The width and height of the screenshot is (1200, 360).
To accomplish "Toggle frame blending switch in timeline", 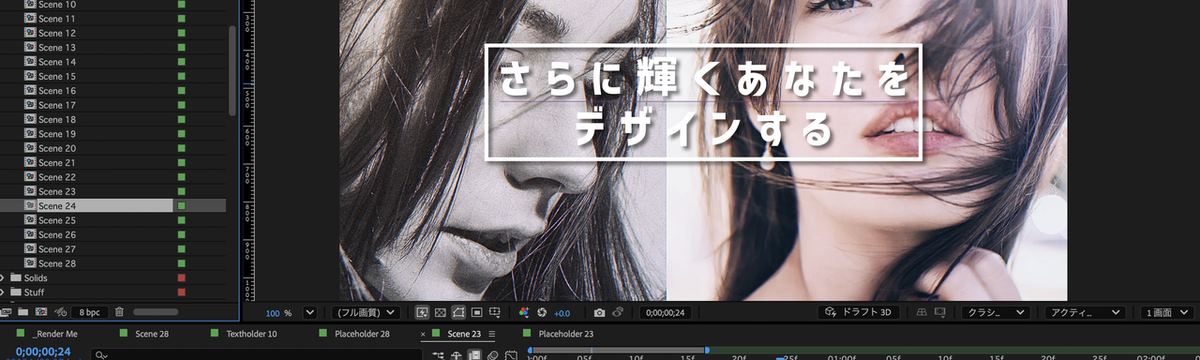I will (475, 355).
